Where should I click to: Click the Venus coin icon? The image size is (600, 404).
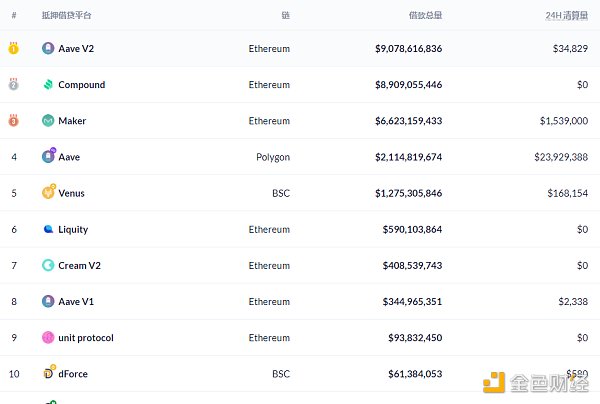[x=48, y=192]
